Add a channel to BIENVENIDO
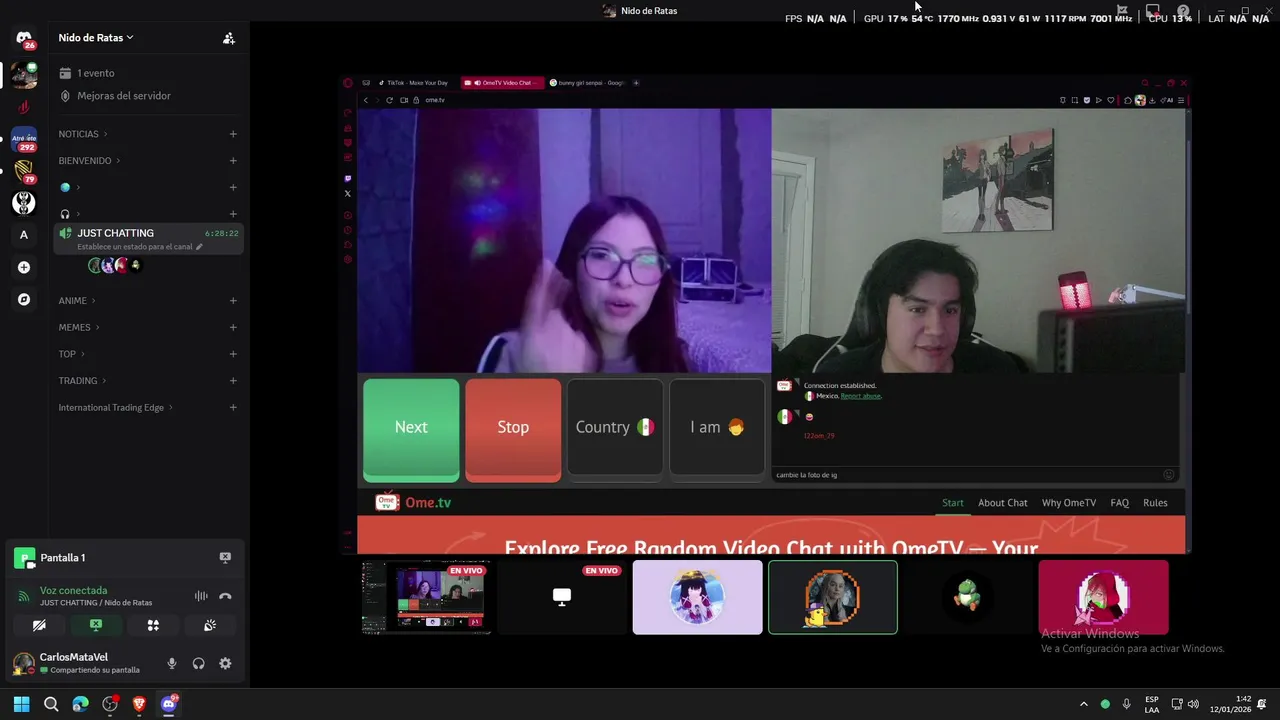The width and height of the screenshot is (1280, 720). point(233,161)
